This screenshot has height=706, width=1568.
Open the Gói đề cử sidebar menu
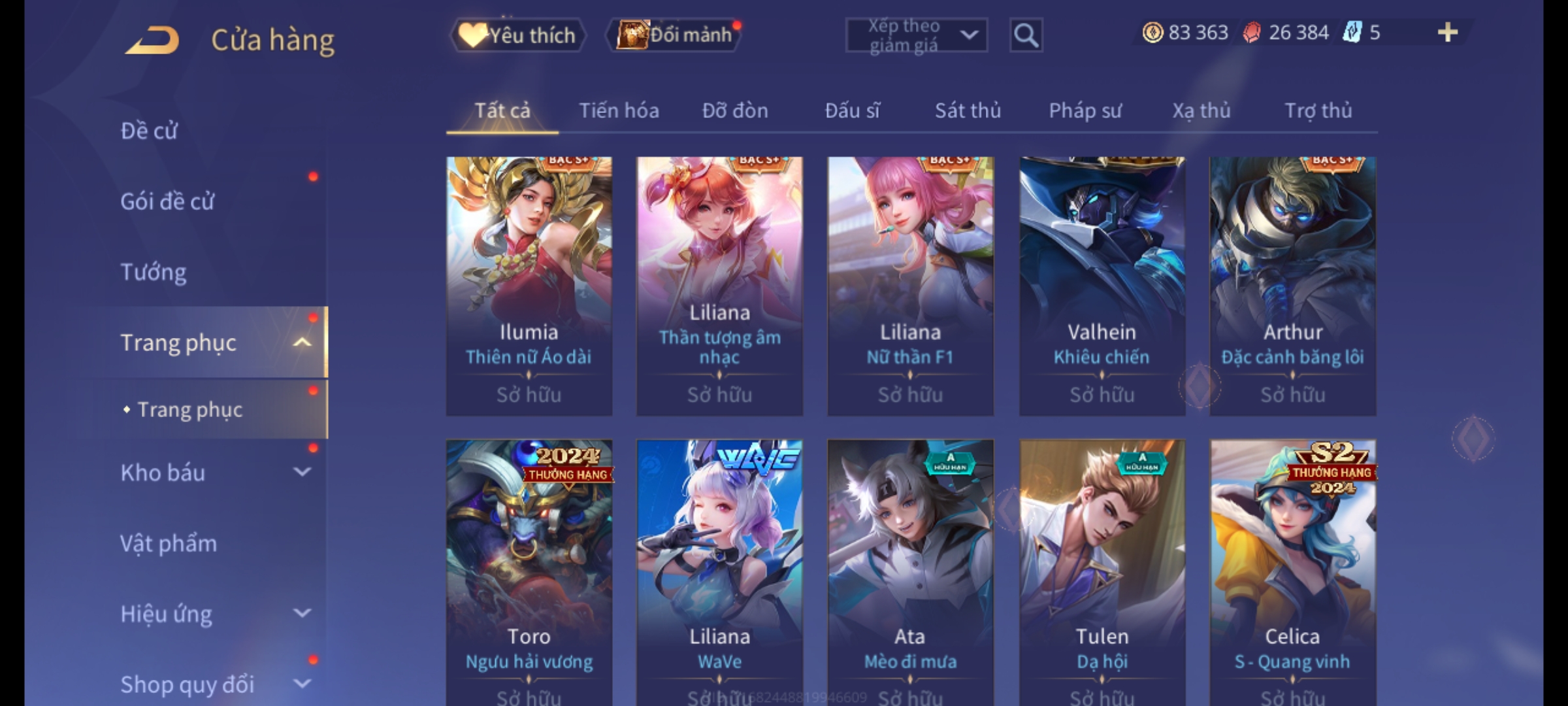[x=167, y=201]
